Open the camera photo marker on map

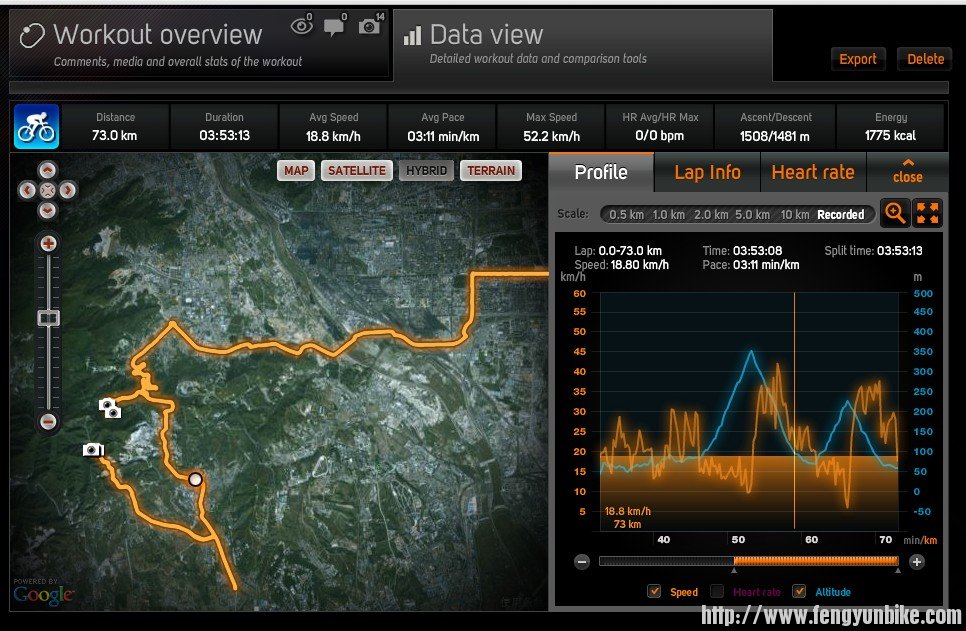click(93, 450)
